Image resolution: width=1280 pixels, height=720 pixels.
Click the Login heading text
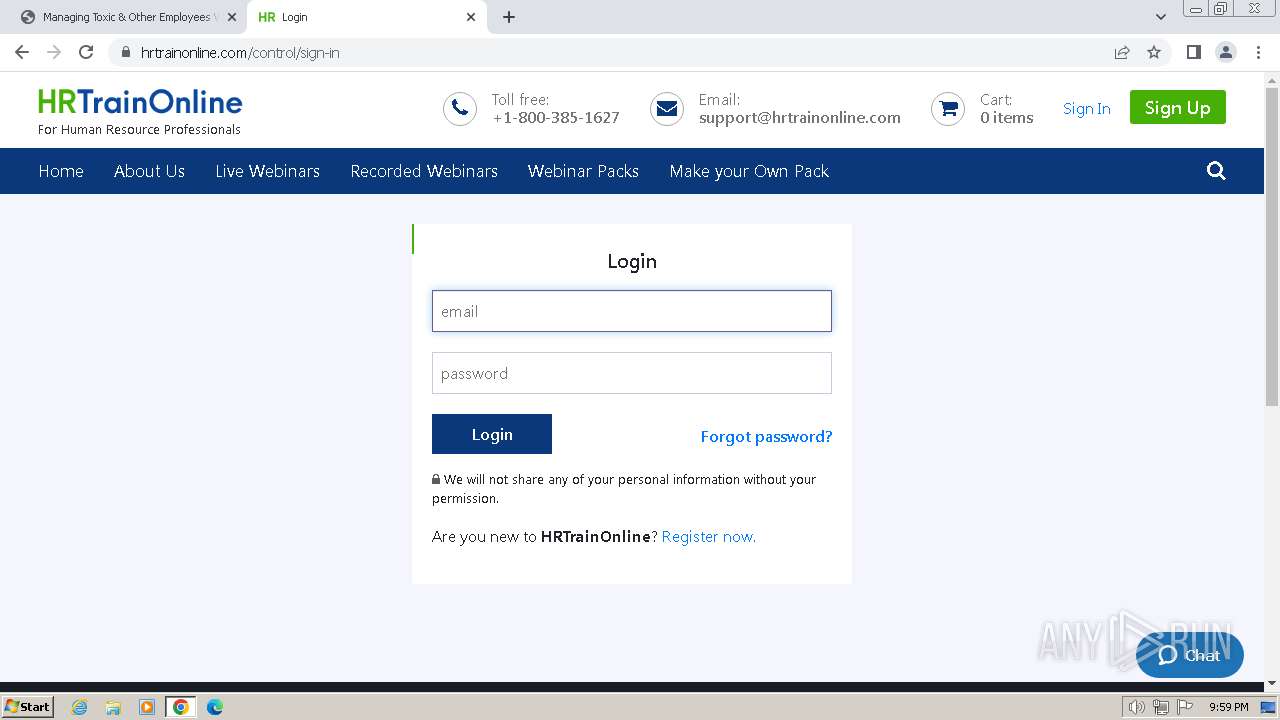point(632,261)
